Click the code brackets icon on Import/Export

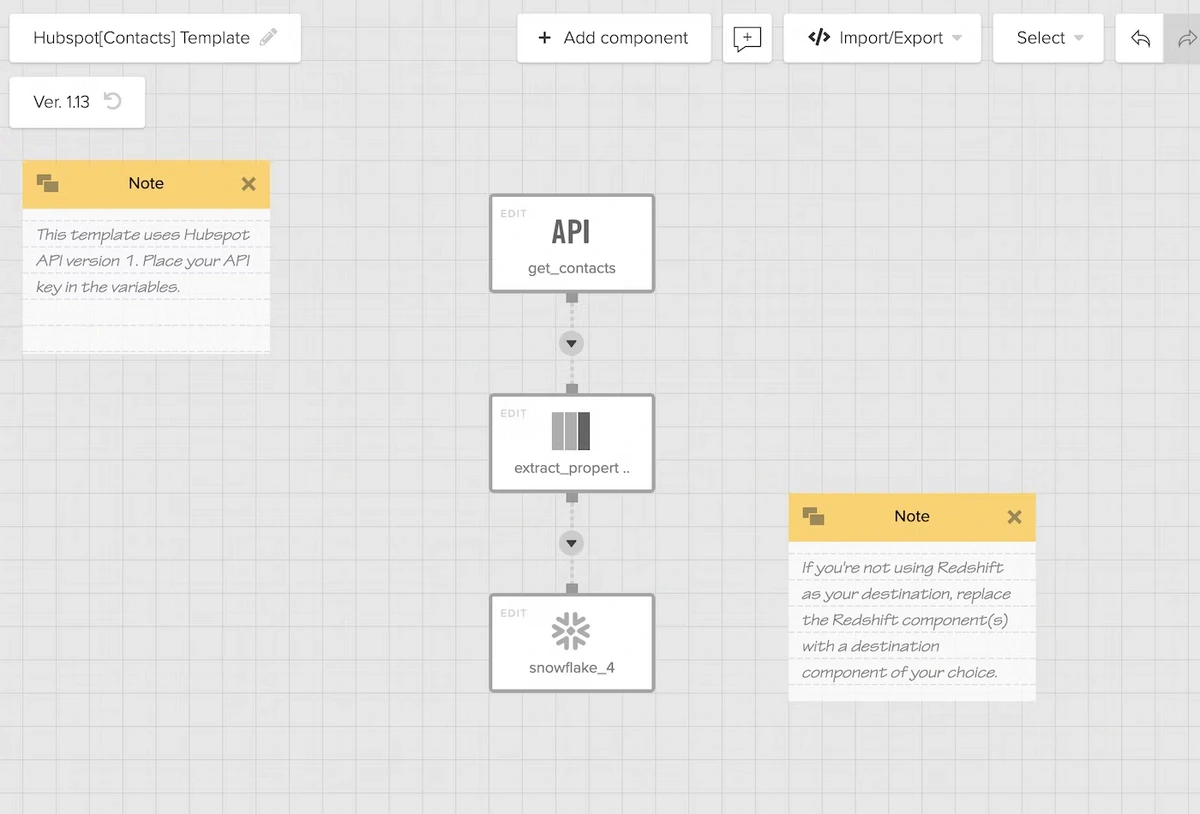pos(819,38)
